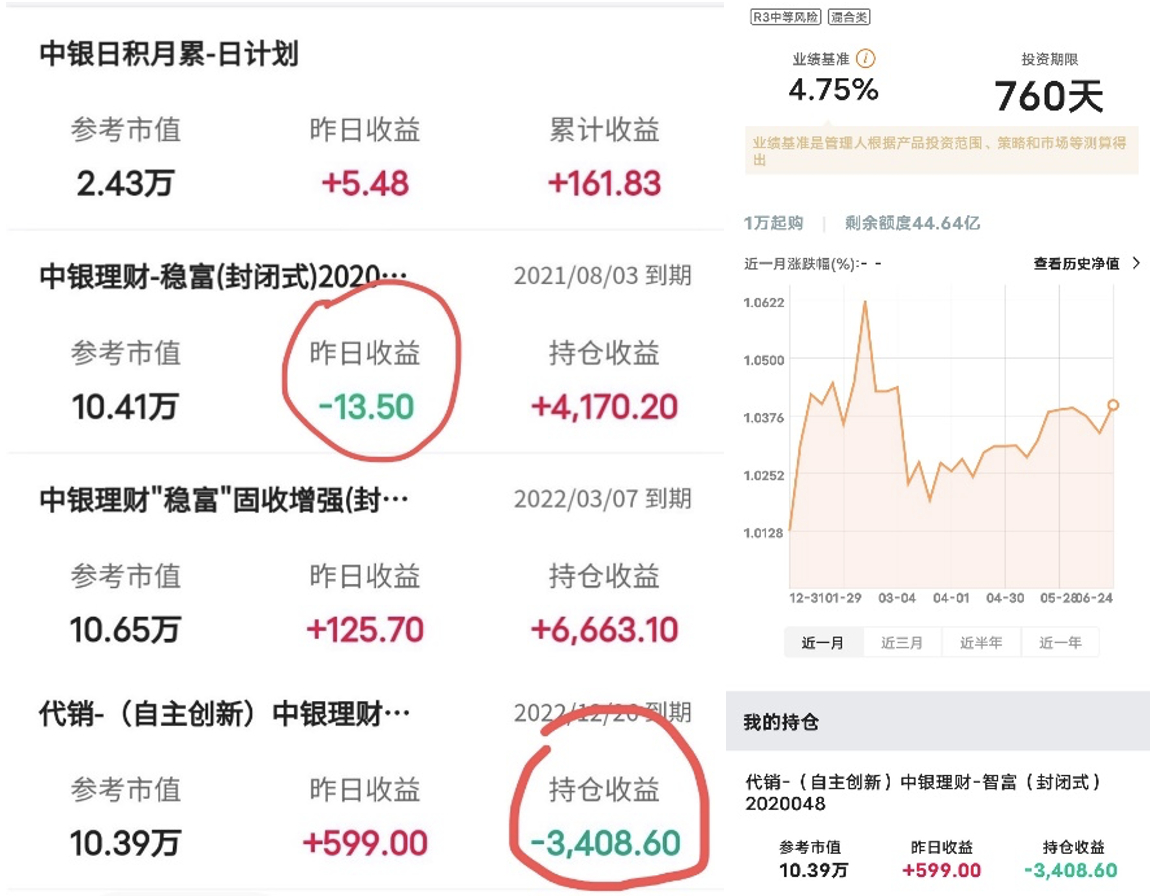Select the 近一月 tab

[x=823, y=643]
